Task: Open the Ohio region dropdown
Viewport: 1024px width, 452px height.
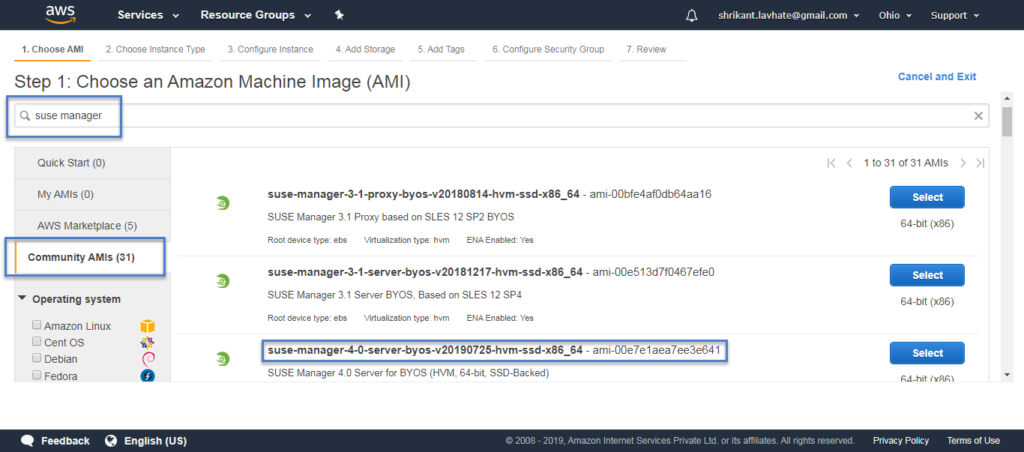Action: pyautogui.click(x=895, y=16)
